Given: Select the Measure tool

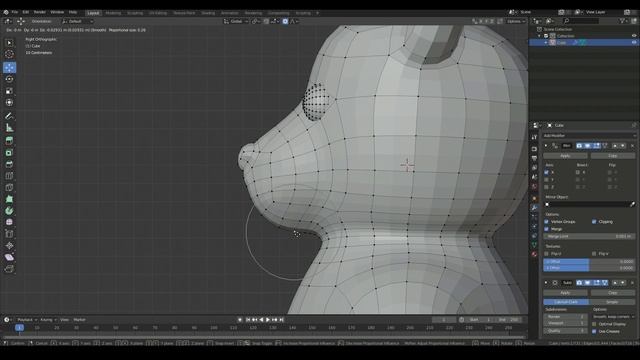Looking at the screenshot, I should (x=9, y=128).
